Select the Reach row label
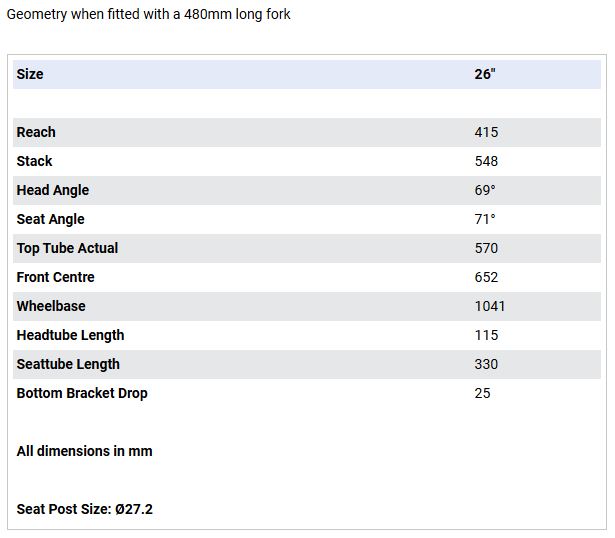615x538 pixels. (36, 132)
